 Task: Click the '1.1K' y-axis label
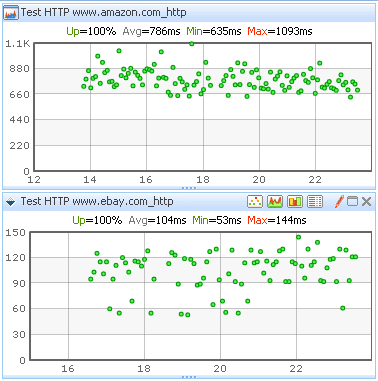[x=18, y=44]
